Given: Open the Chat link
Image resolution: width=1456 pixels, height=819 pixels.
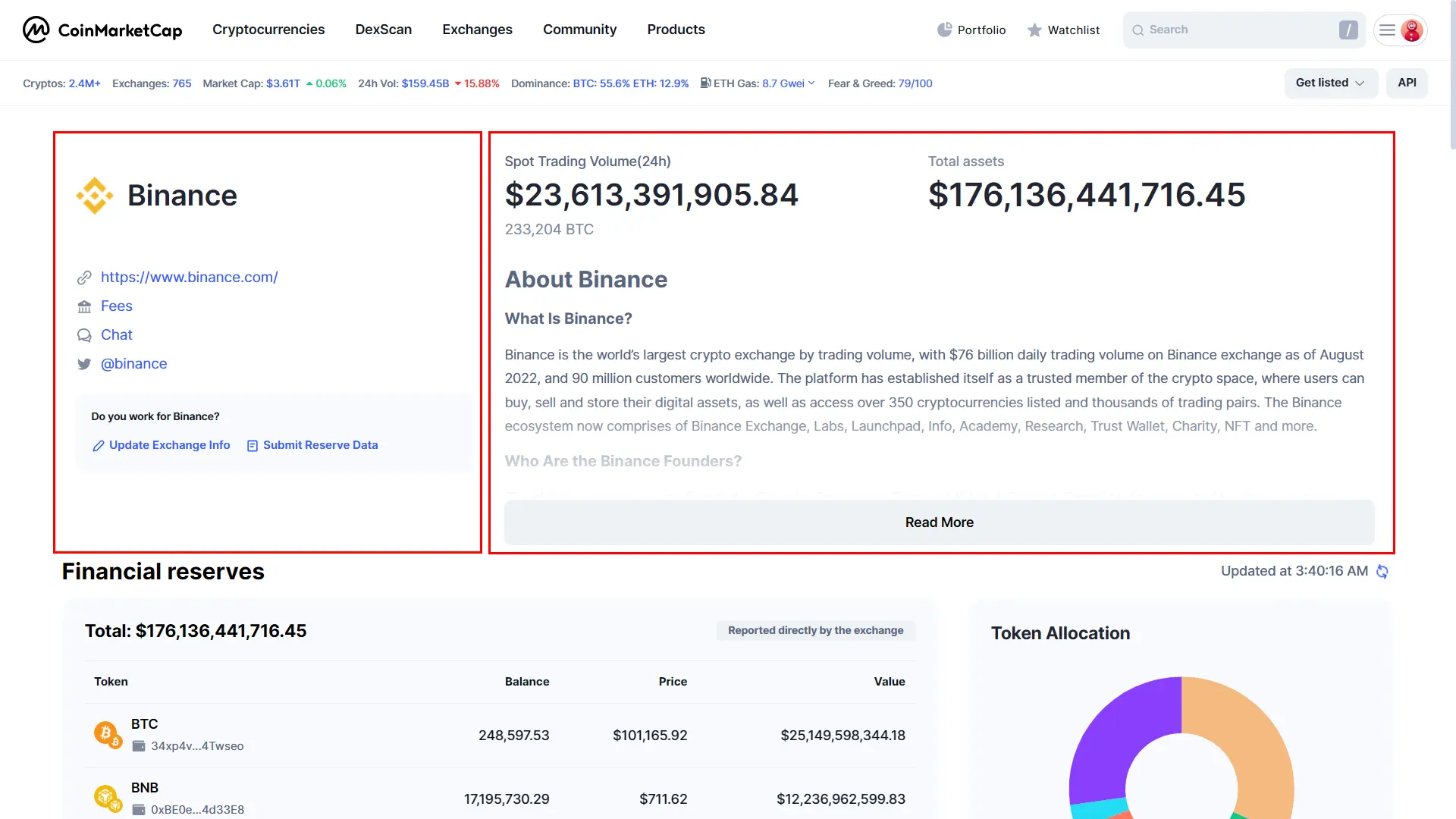Looking at the screenshot, I should click(x=117, y=335).
